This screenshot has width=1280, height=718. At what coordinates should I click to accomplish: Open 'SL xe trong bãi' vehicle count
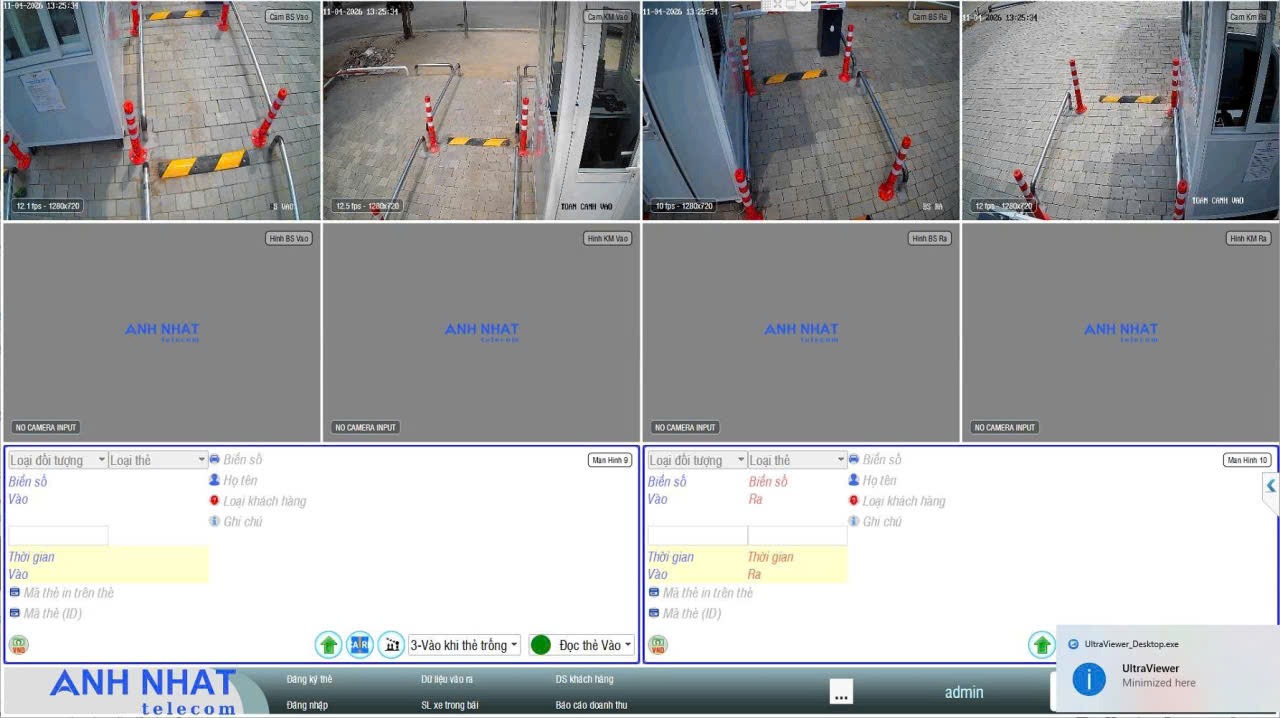449,705
